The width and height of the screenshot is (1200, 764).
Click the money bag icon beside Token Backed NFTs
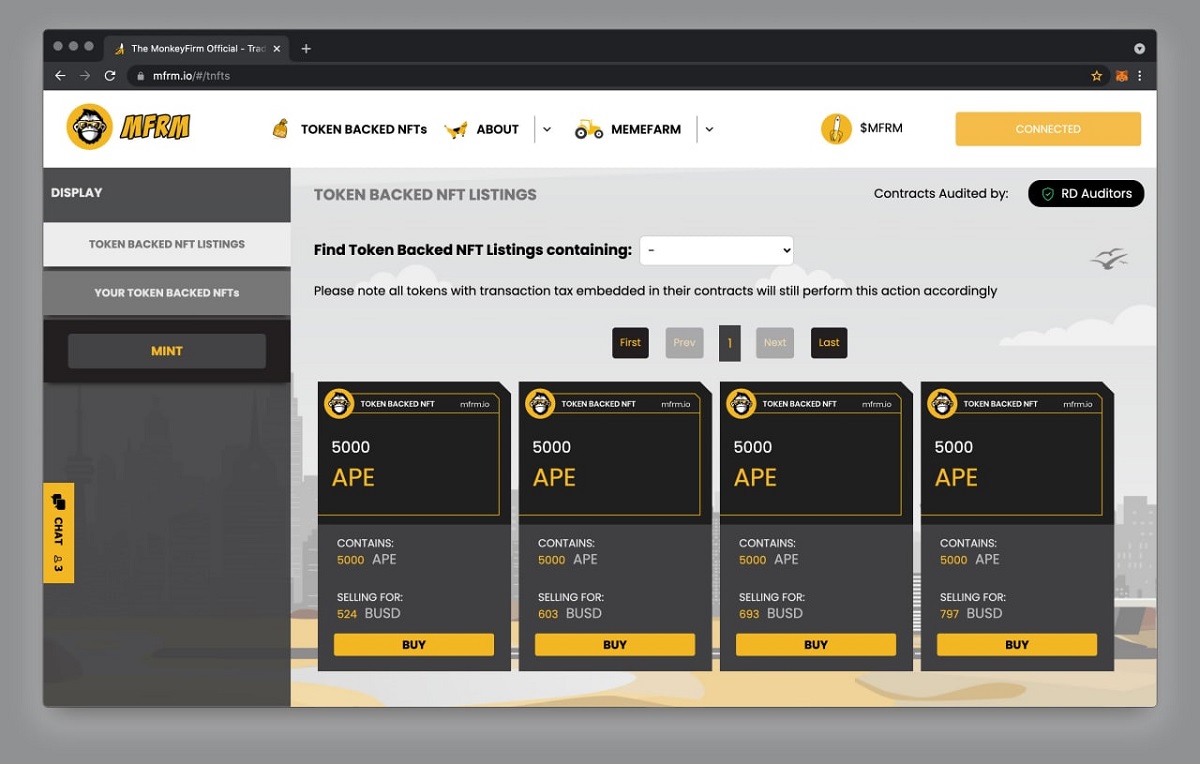click(281, 129)
